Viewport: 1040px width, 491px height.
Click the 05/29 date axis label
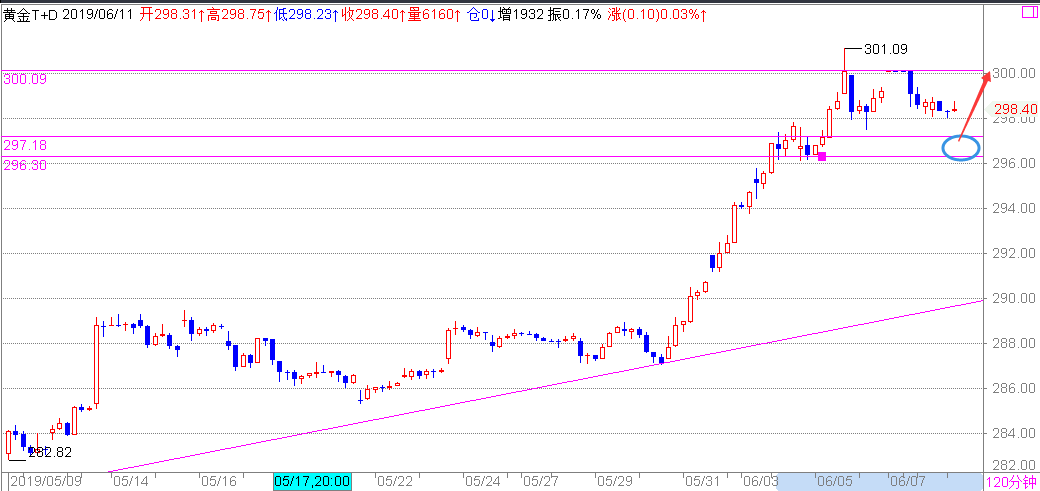614,481
